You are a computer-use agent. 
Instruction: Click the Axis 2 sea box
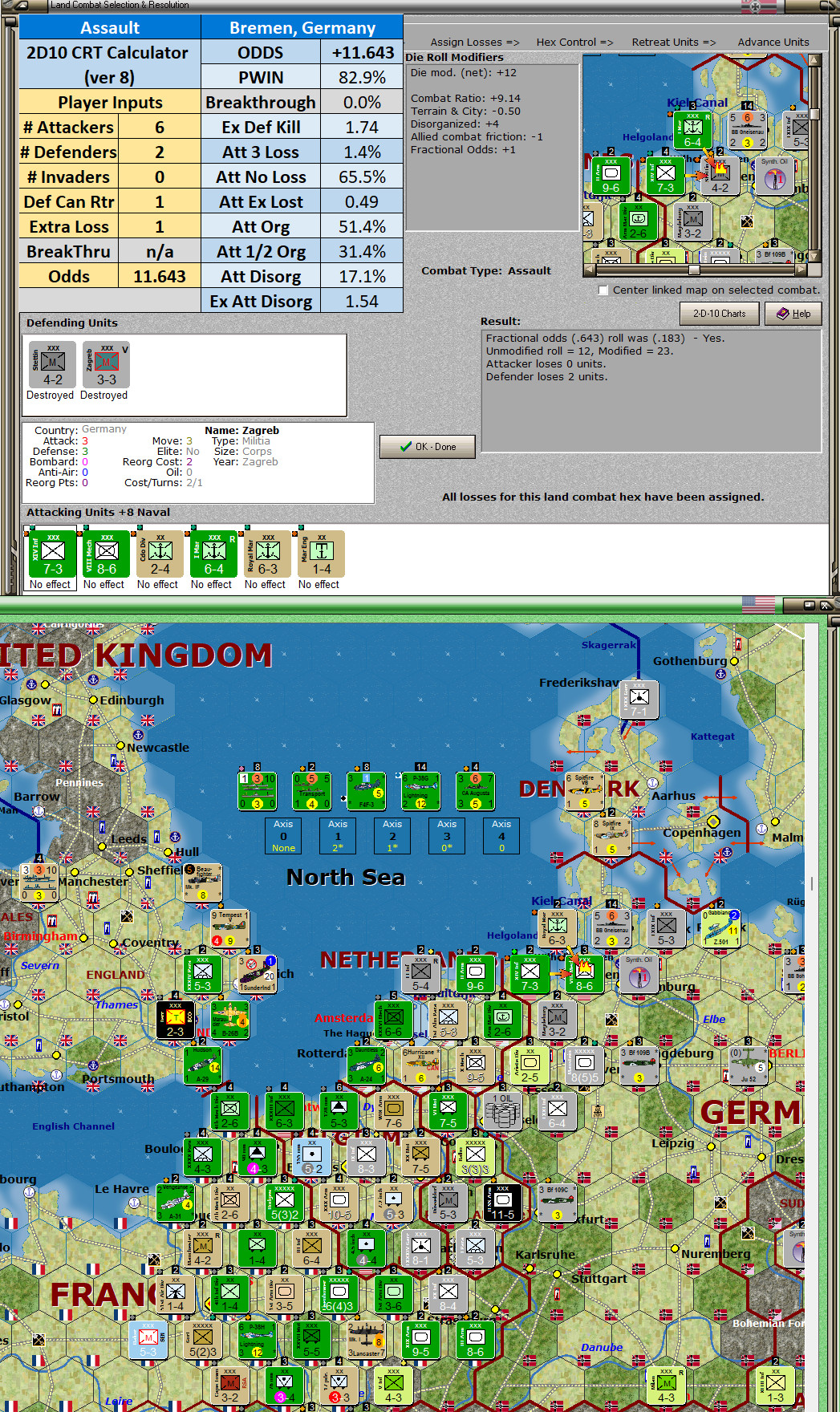[x=392, y=836]
